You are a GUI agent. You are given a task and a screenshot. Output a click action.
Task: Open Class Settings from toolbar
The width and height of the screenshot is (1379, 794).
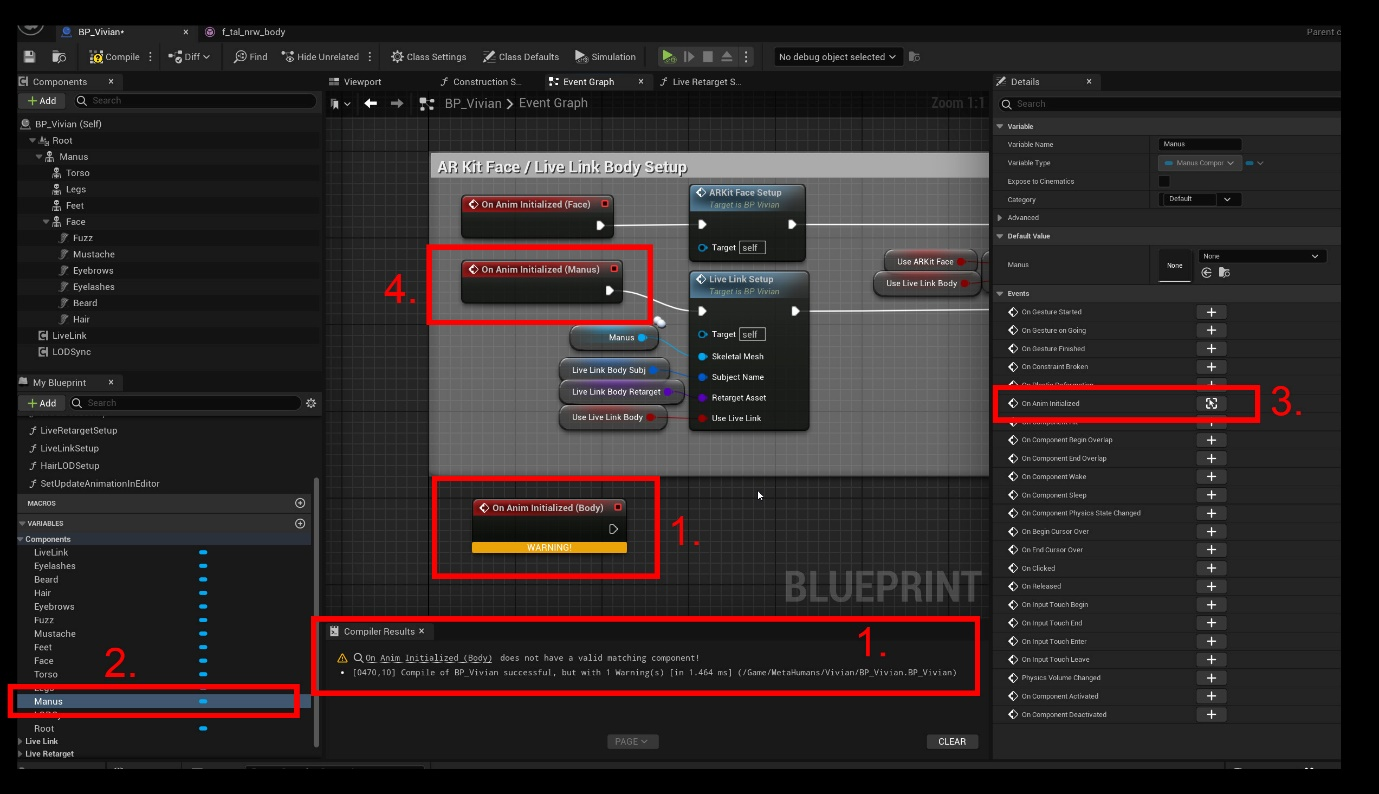(428, 57)
